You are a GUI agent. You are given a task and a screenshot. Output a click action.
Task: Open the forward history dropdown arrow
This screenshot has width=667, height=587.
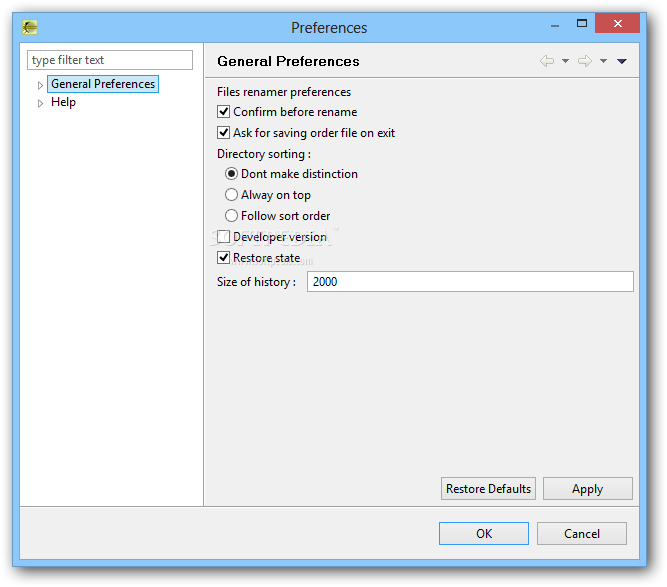point(603,61)
